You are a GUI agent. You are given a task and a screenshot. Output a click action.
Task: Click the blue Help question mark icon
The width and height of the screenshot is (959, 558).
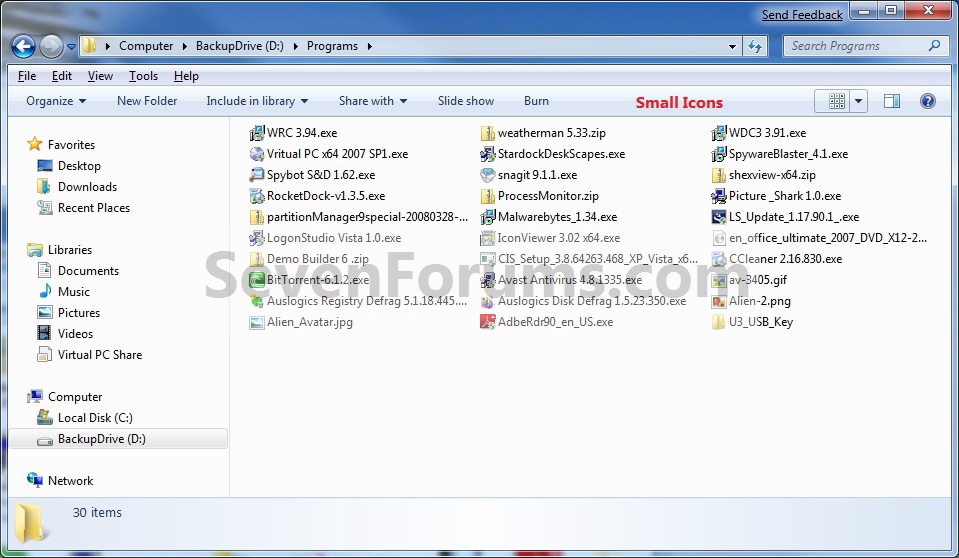(927, 101)
